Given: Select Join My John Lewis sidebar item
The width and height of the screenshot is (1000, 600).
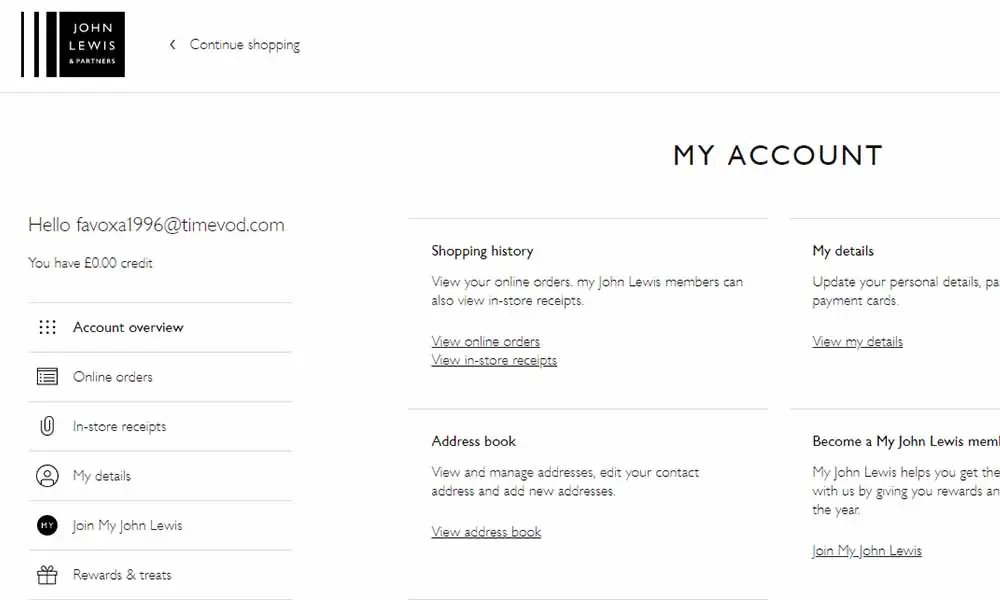Looking at the screenshot, I should tap(160, 525).
